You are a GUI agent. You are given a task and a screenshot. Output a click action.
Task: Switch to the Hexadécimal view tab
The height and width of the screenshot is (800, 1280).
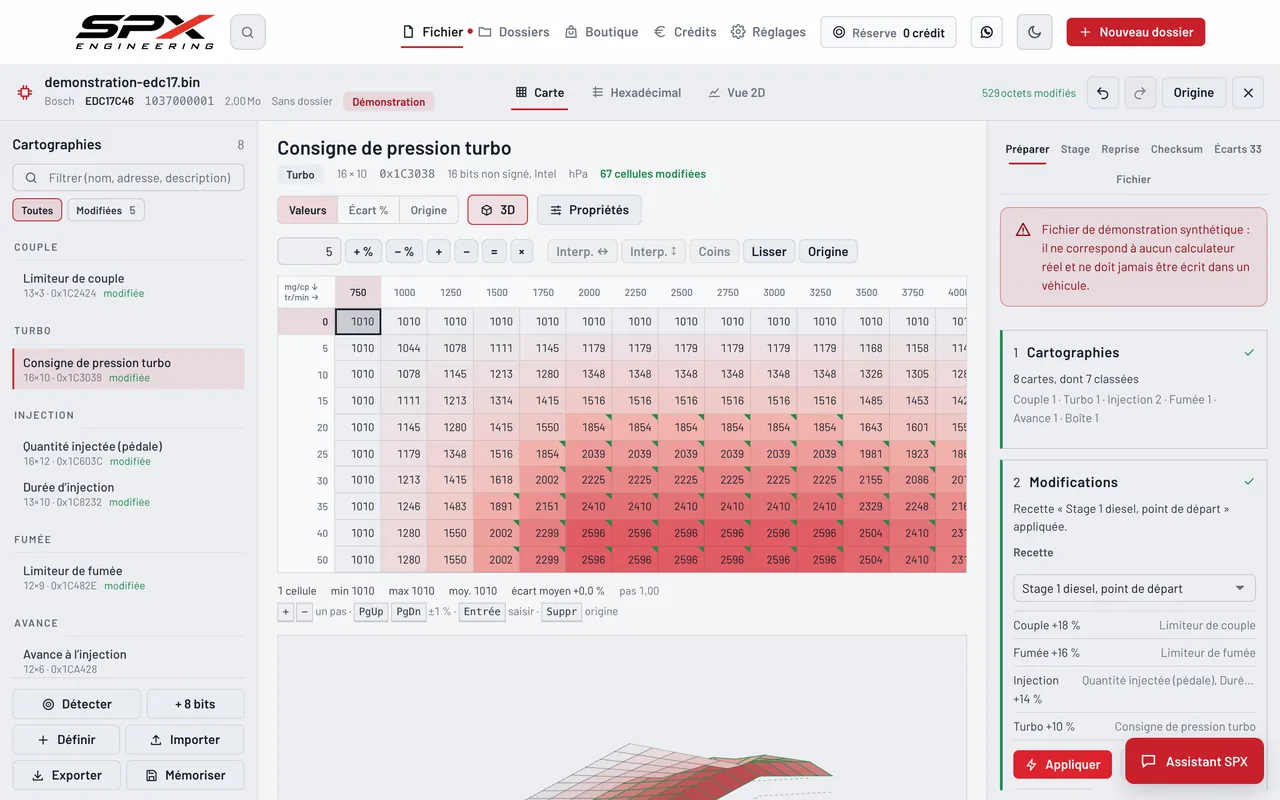(636, 93)
